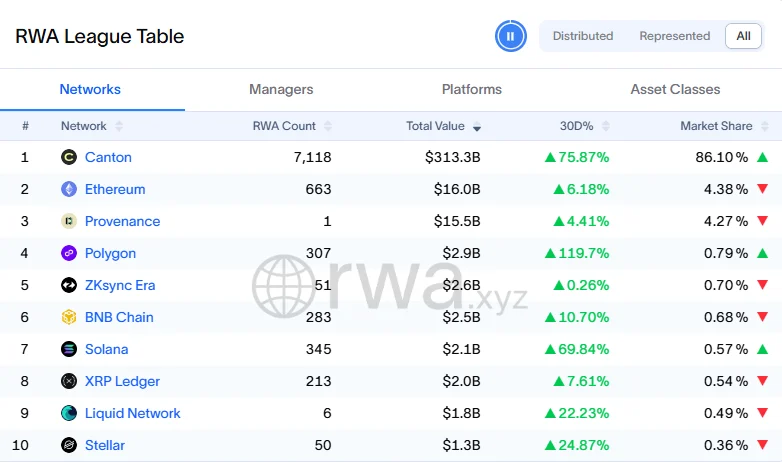This screenshot has height=462, width=782.
Task: Click the Polygon logo icon
Action: (69, 253)
